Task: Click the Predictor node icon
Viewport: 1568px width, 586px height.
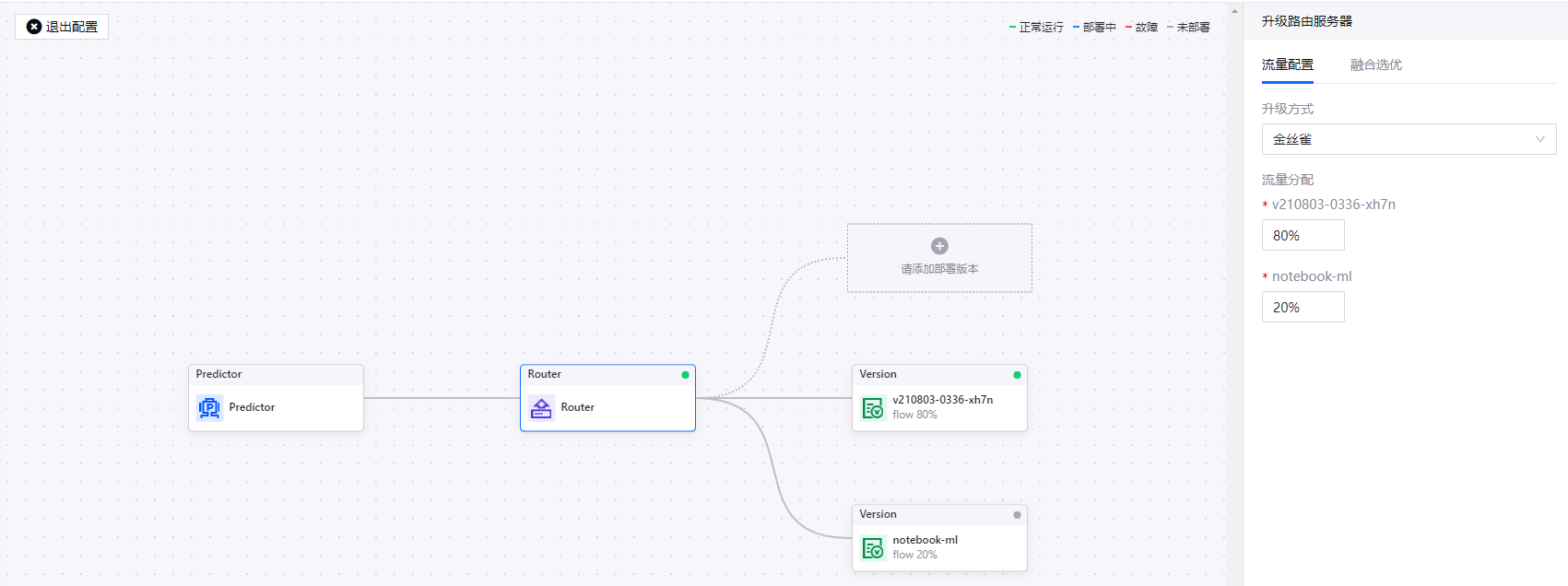Action: [x=209, y=407]
